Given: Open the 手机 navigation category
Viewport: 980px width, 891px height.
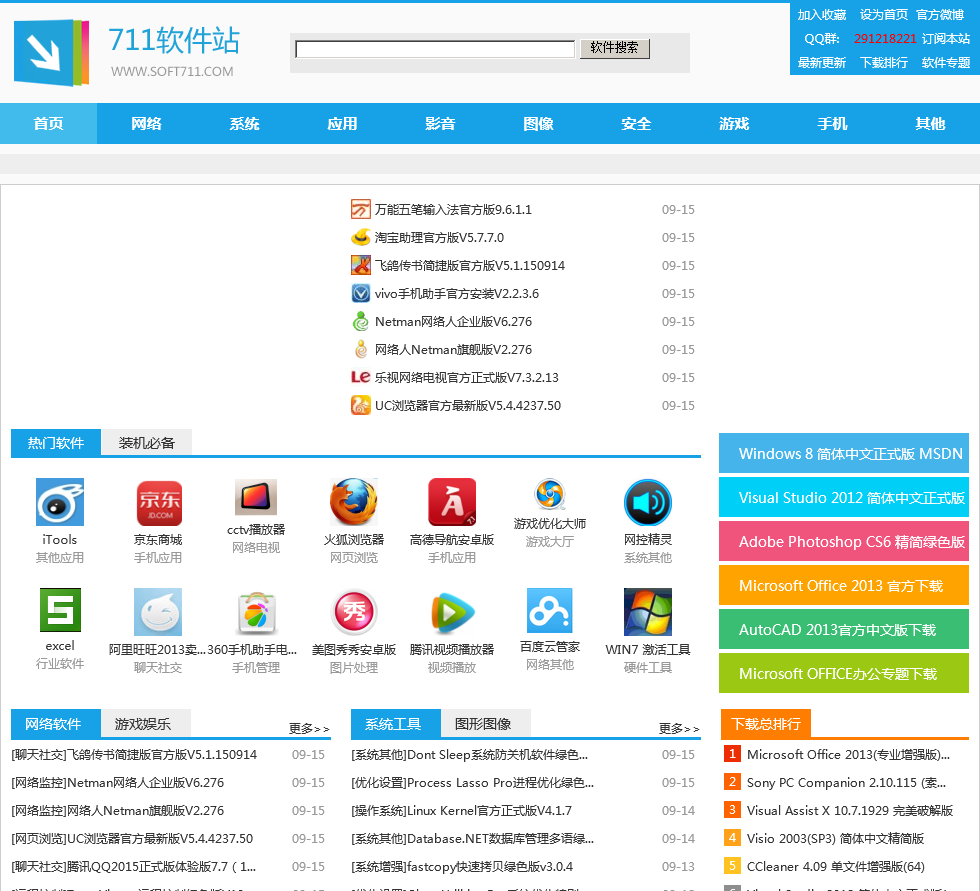Looking at the screenshot, I should click(x=832, y=124).
